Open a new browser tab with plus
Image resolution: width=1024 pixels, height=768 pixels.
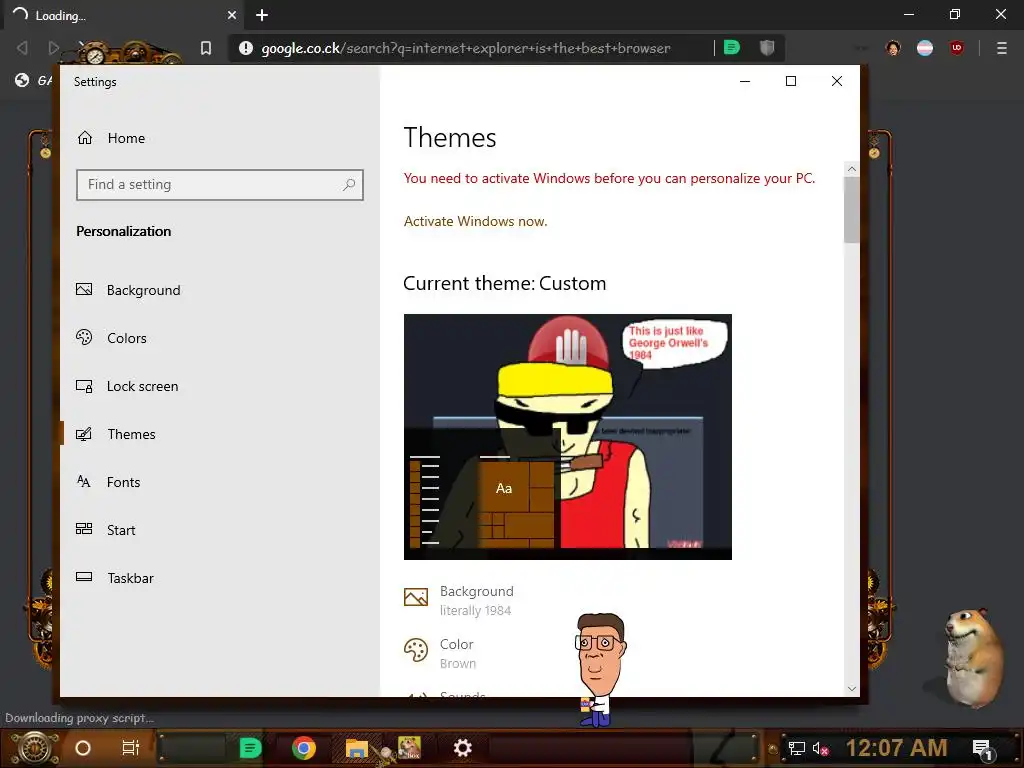(x=262, y=15)
